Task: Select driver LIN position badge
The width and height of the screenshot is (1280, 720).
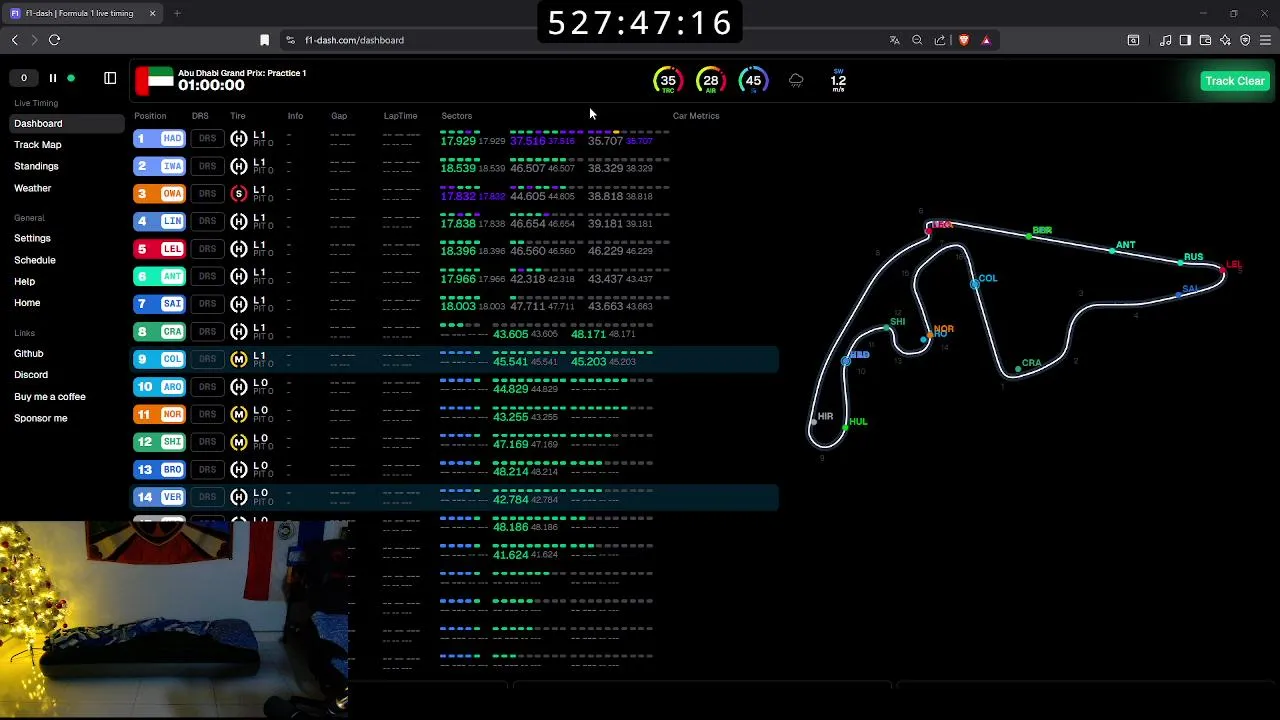Action: [160, 221]
